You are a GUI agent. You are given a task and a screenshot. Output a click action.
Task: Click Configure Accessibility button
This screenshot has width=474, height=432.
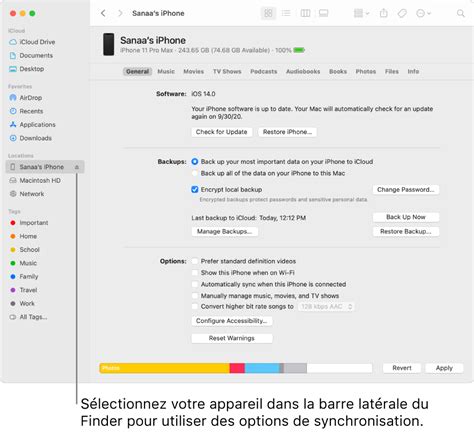coord(232,321)
